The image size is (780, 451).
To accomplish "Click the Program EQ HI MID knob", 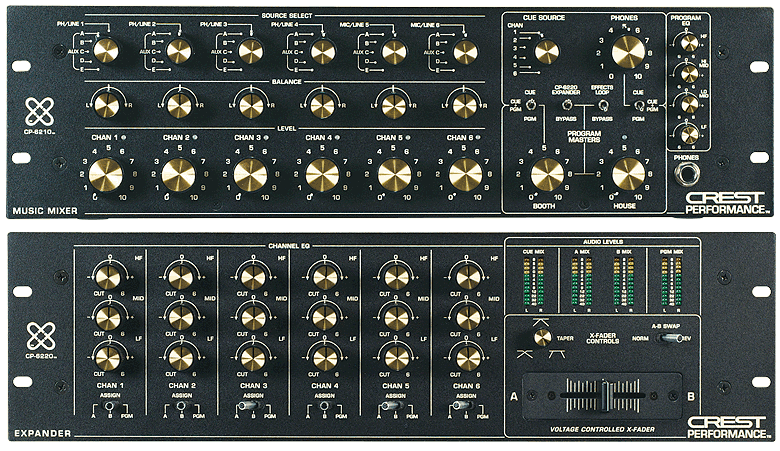I will 689,74.
